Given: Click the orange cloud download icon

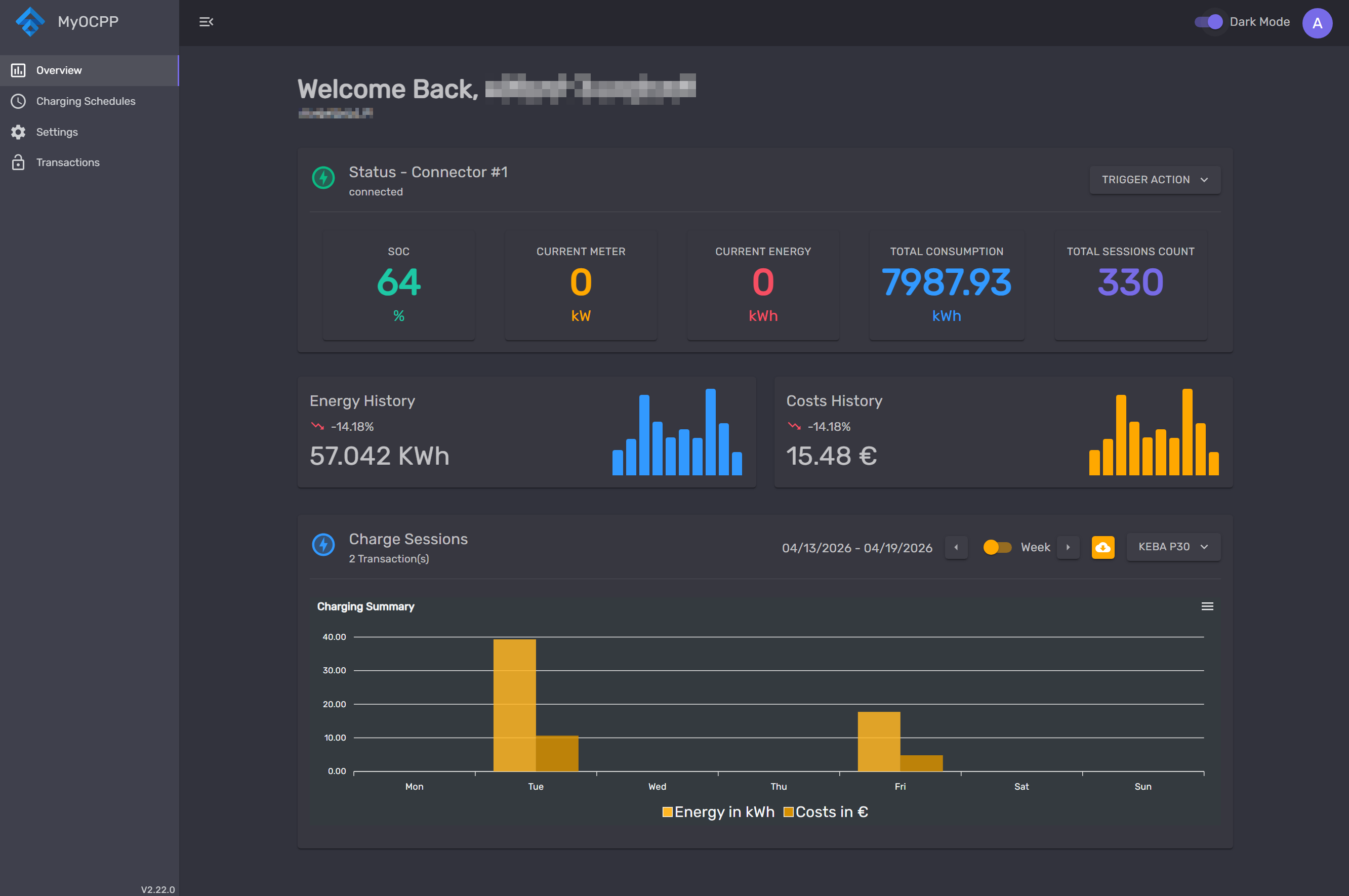Looking at the screenshot, I should 1103,547.
